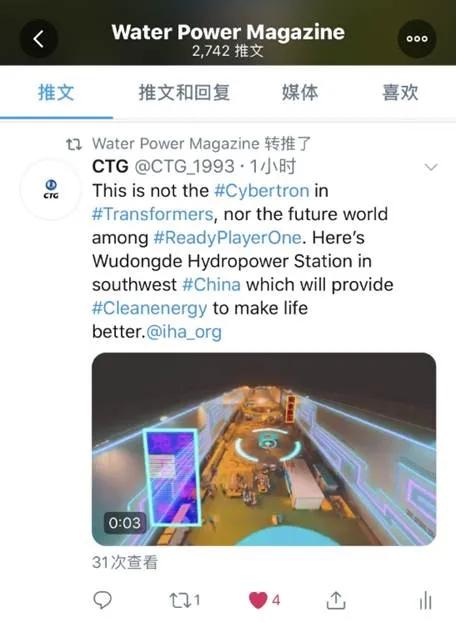Switch to 推文和回复 tab
Screen dimensions: 456x622
tap(184, 92)
